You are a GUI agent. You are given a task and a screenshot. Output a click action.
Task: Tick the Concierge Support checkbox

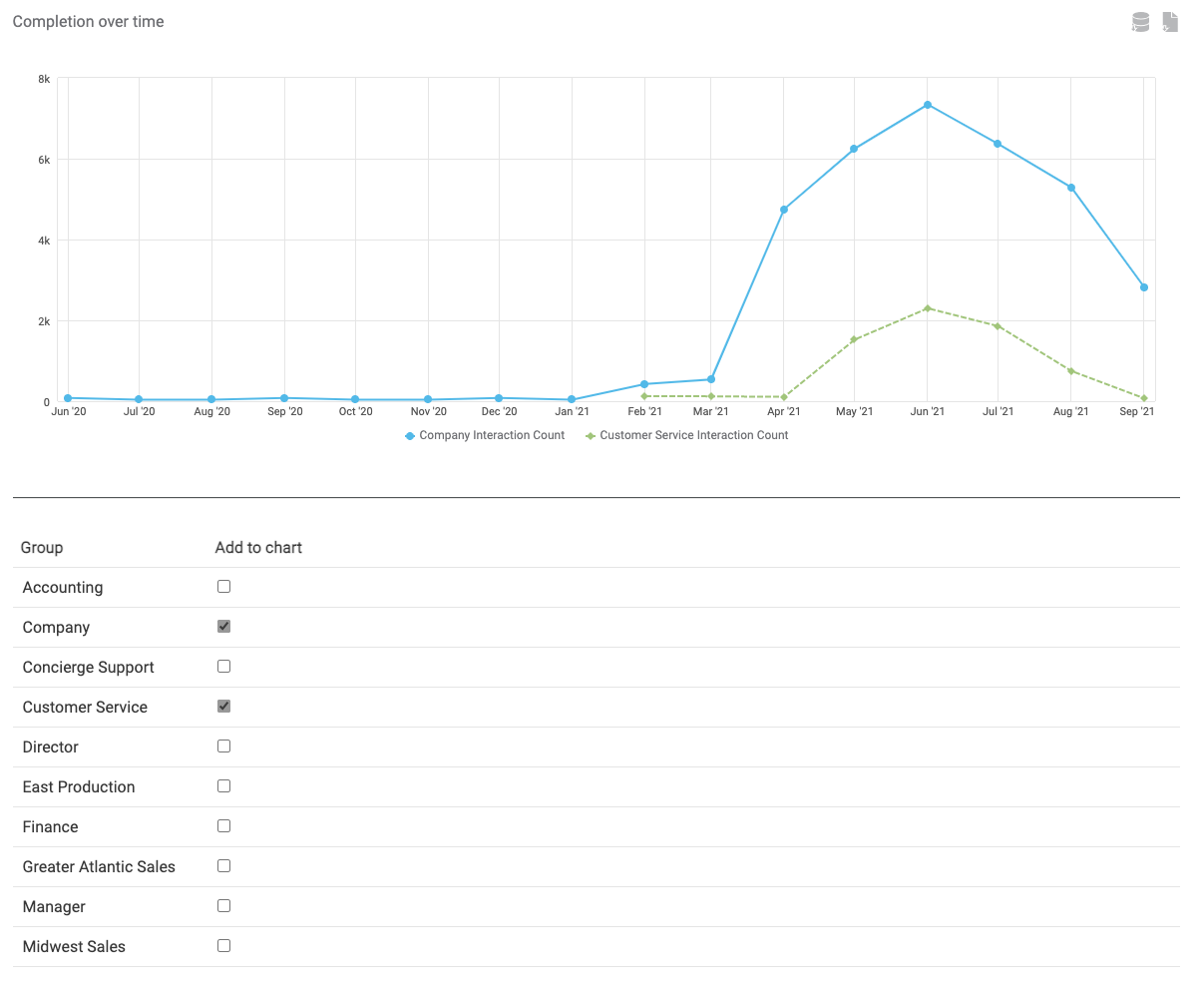223,667
